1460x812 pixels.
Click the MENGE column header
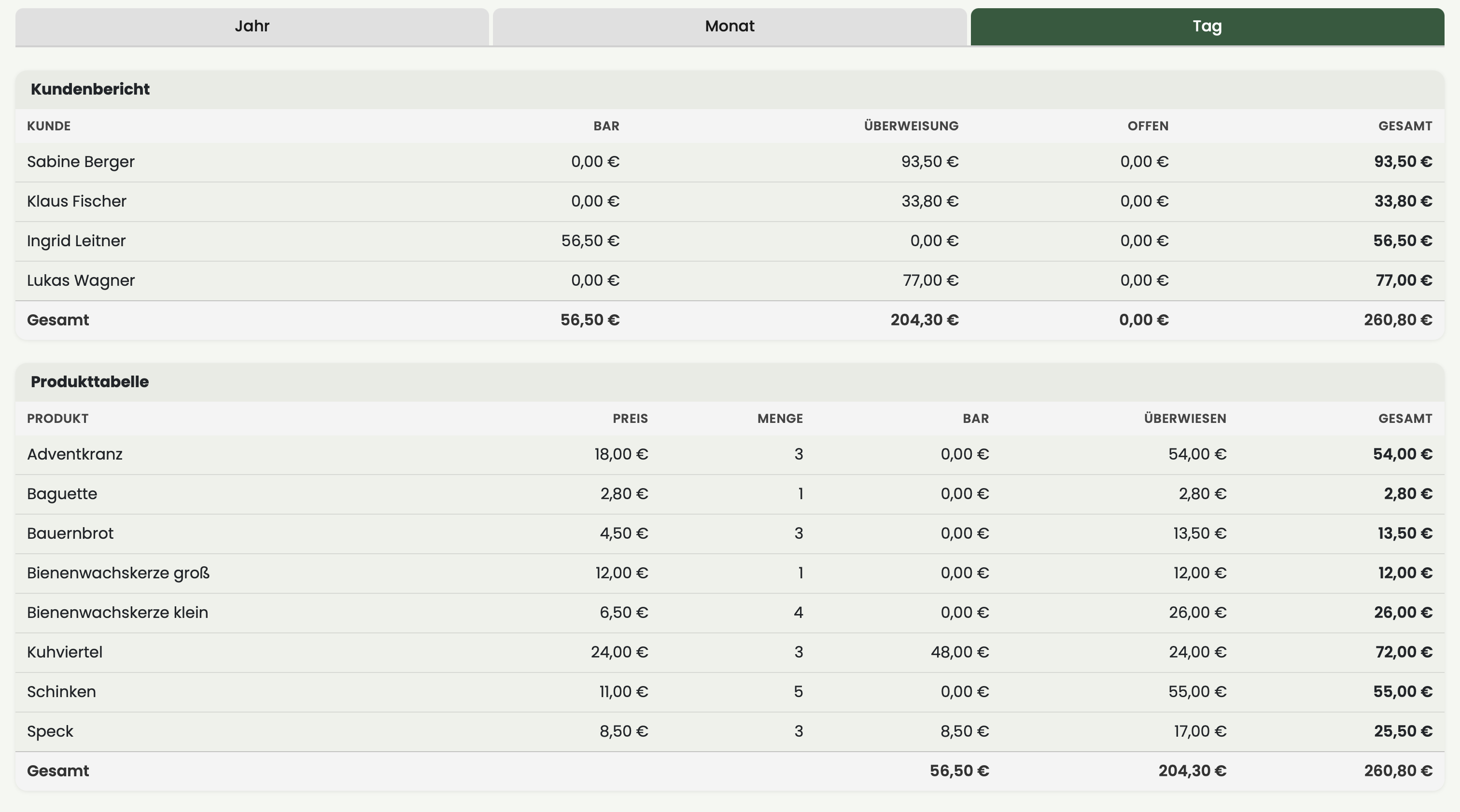click(780, 418)
